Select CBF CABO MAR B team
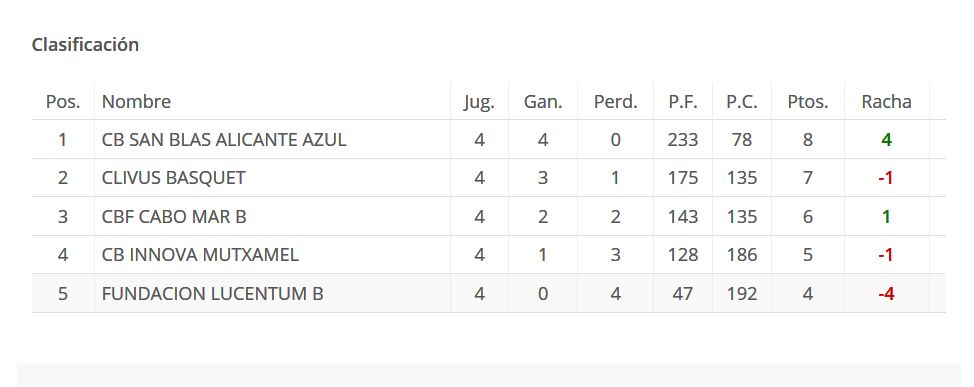 (x=174, y=217)
